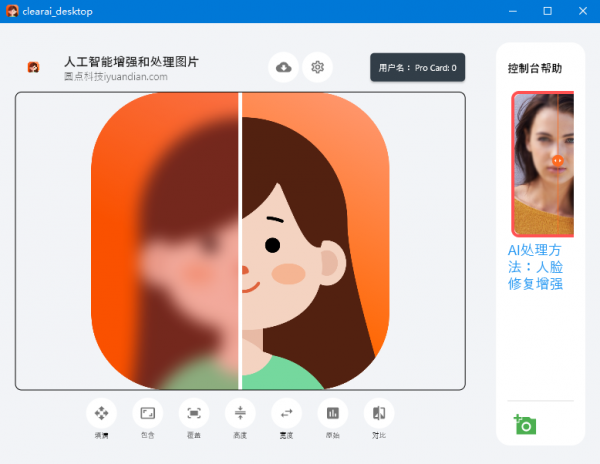Click the clearai_desktop title bar icon
The height and width of the screenshot is (464, 600).
click(x=12, y=11)
